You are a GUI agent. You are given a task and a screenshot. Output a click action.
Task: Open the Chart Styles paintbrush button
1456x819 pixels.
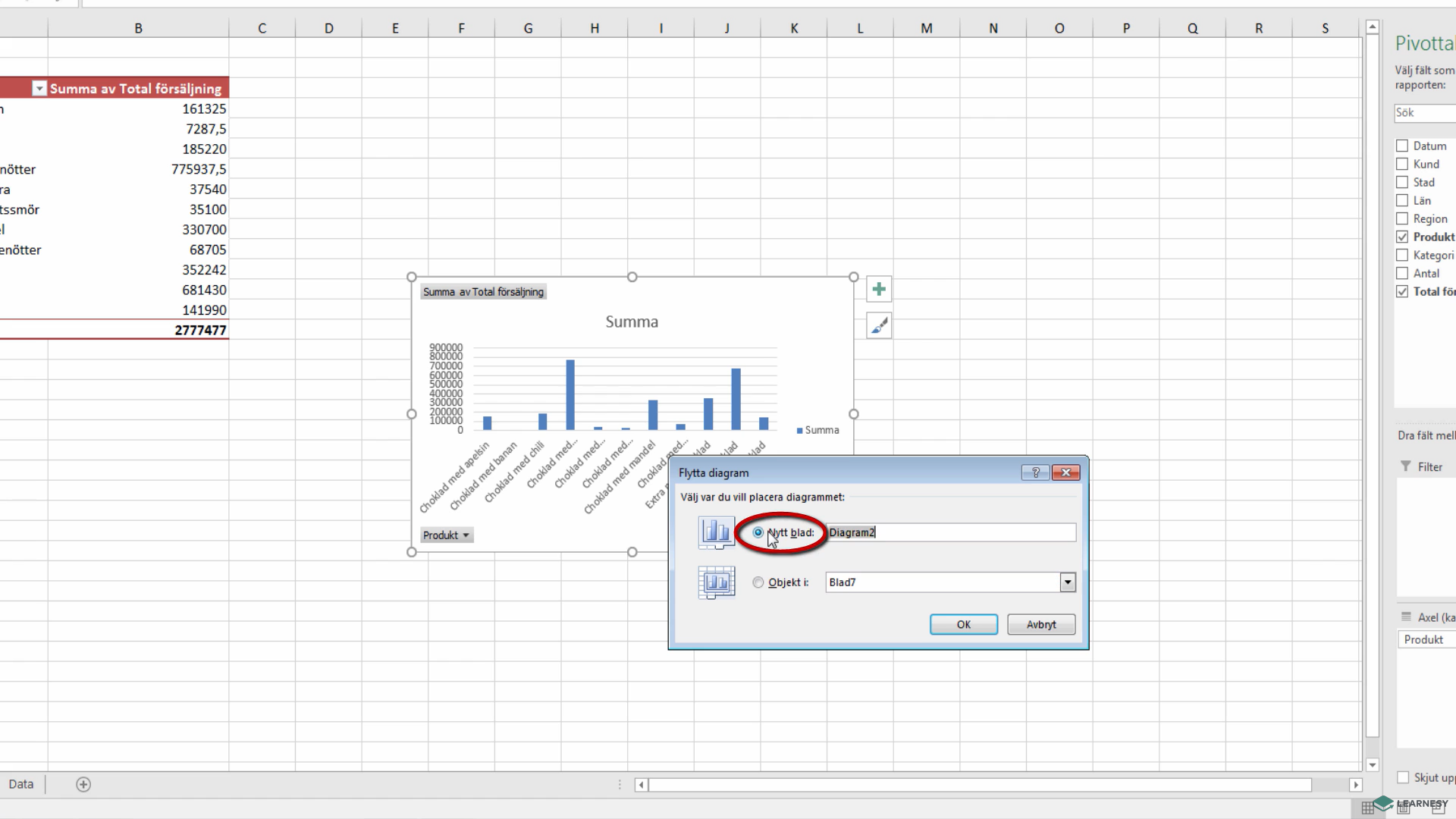tap(879, 326)
